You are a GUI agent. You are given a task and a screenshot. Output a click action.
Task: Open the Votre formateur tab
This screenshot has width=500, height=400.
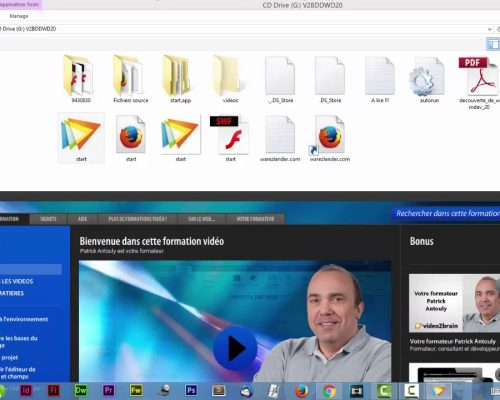pos(255,219)
